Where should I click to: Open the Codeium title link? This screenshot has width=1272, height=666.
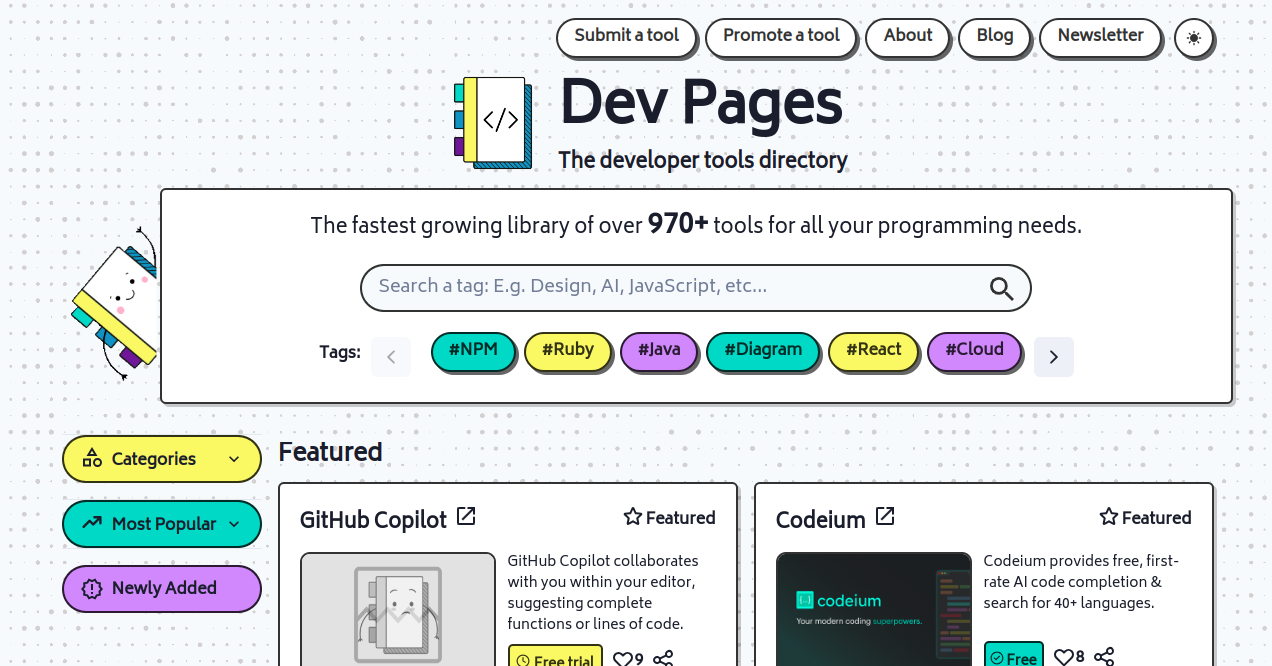(820, 520)
